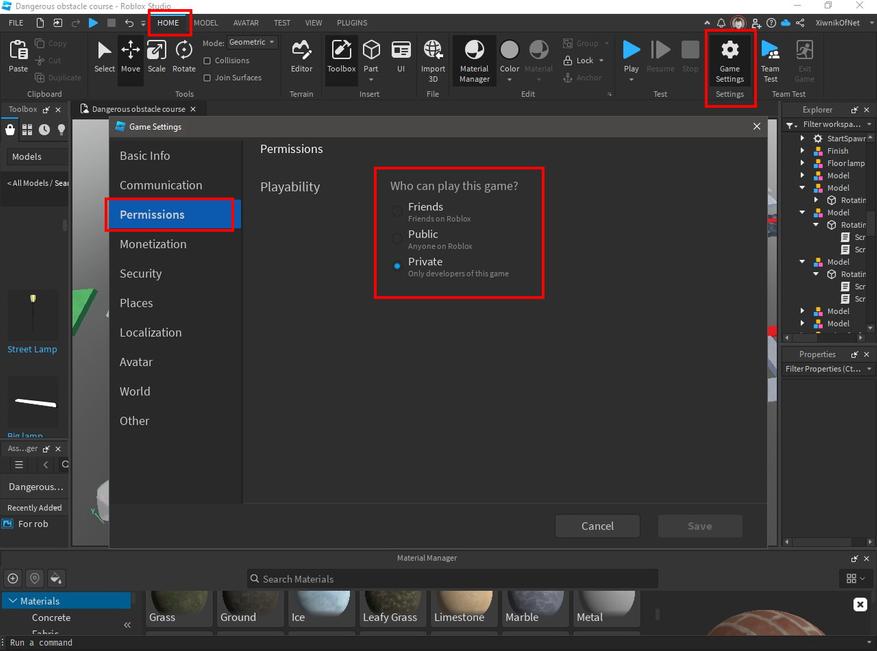Go to Security settings

[175, 273]
